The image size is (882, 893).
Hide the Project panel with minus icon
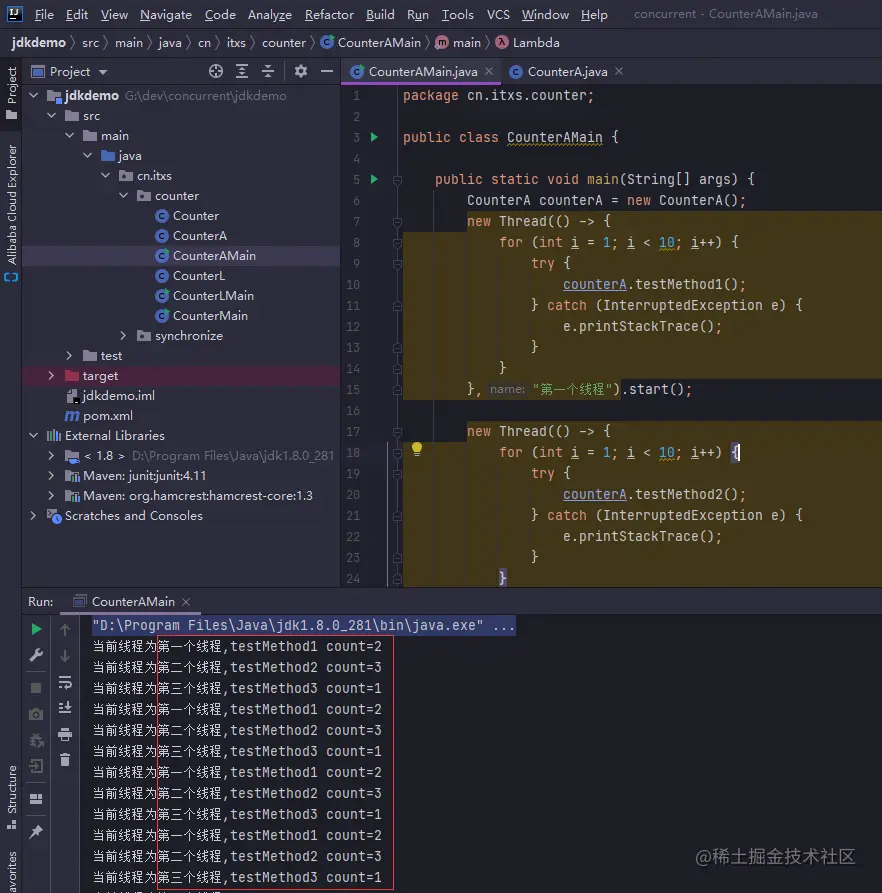pyautogui.click(x=327, y=71)
